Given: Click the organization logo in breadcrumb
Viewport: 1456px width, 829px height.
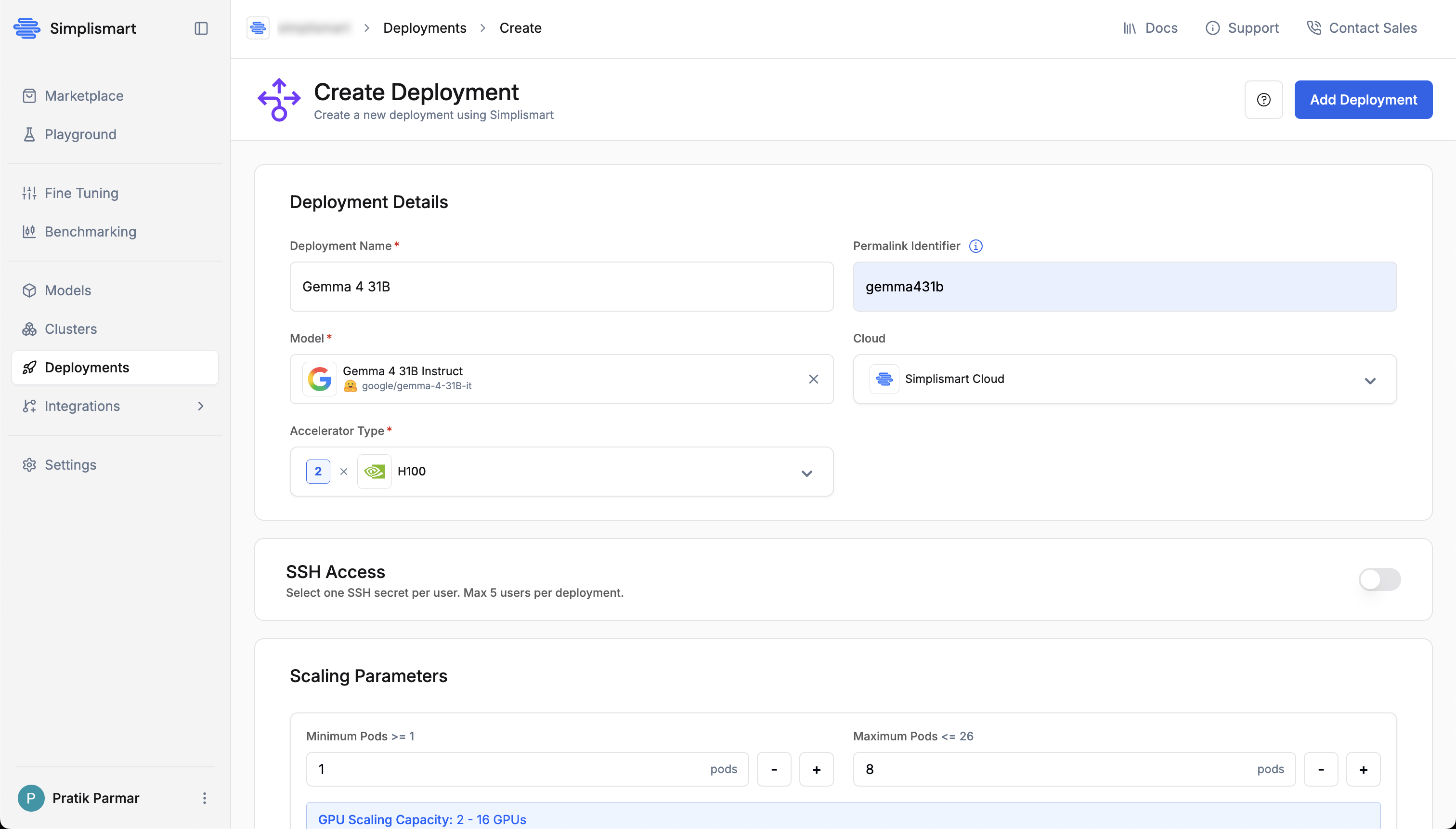Looking at the screenshot, I should [x=258, y=28].
